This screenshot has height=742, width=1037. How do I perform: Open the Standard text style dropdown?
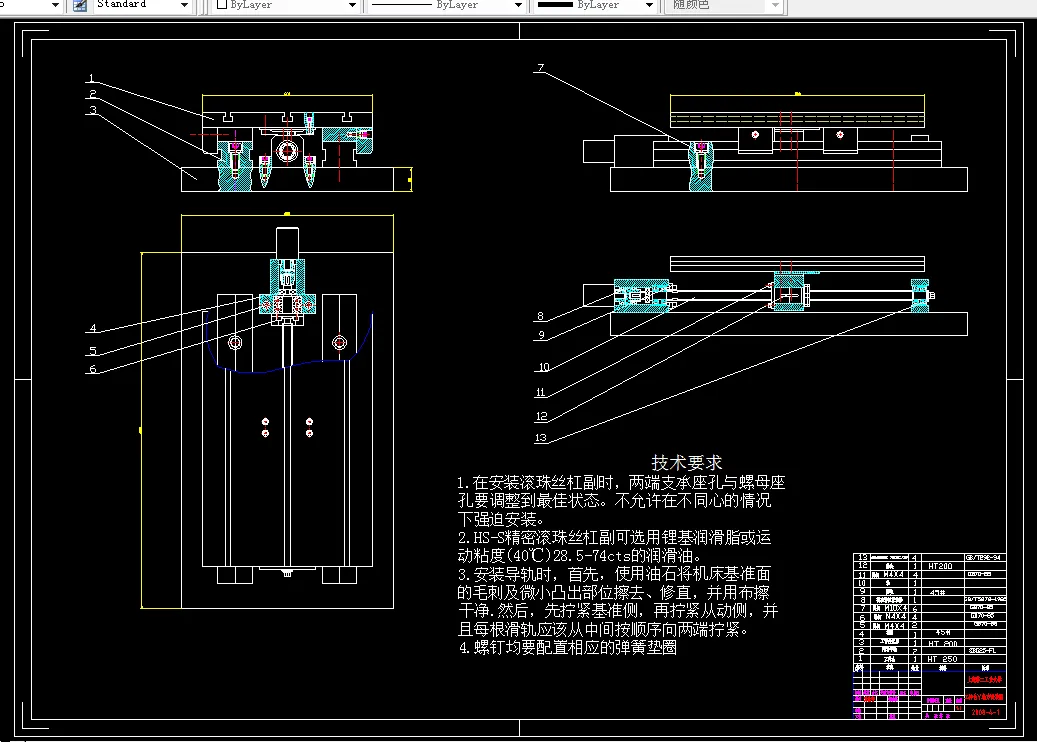tap(185, 6)
